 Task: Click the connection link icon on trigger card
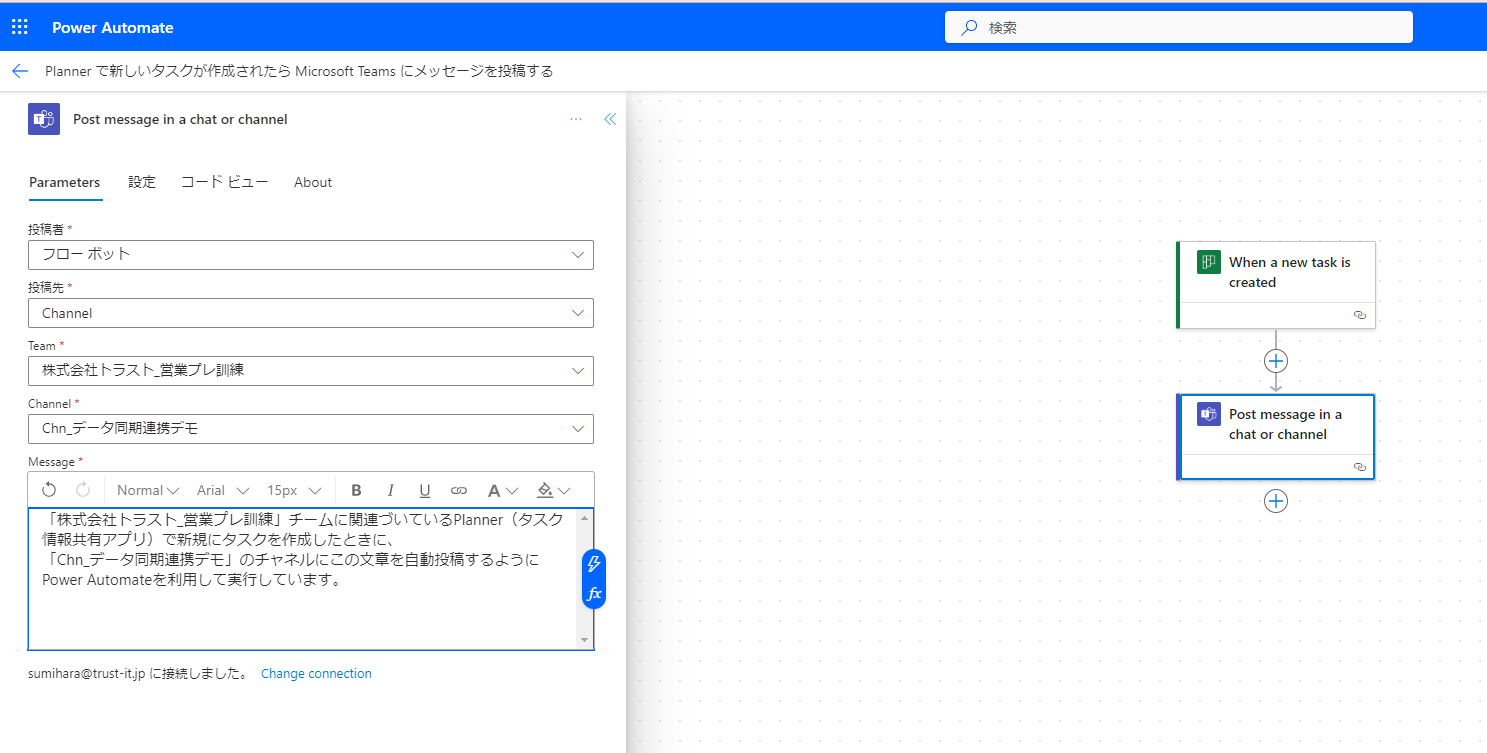(1359, 314)
